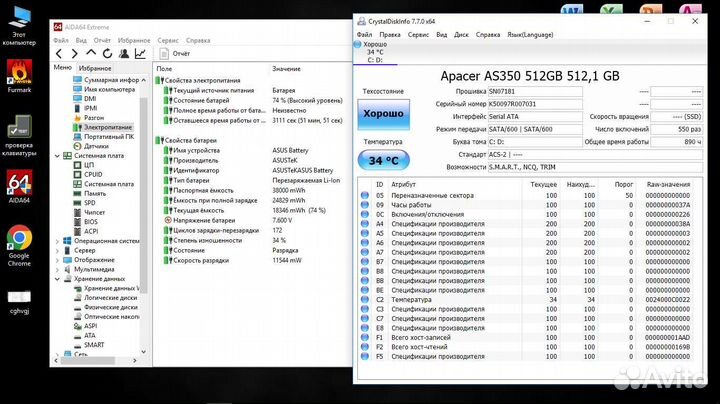Image resolution: width=720 pixels, height=404 pixels.
Task: Launch AIDA64 desktop shortcut
Action: coord(19,186)
